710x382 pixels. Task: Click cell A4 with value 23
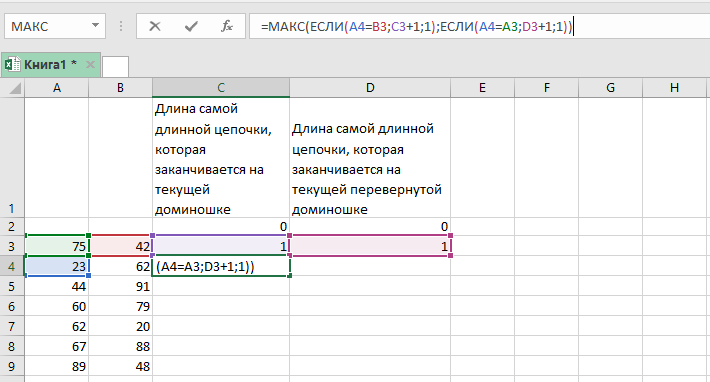(57, 266)
